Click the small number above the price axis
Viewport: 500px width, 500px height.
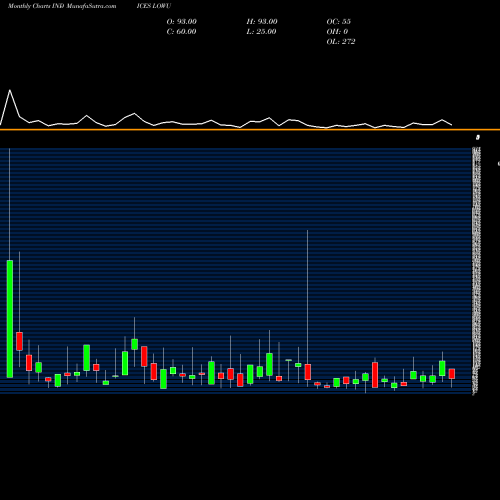click(x=478, y=137)
